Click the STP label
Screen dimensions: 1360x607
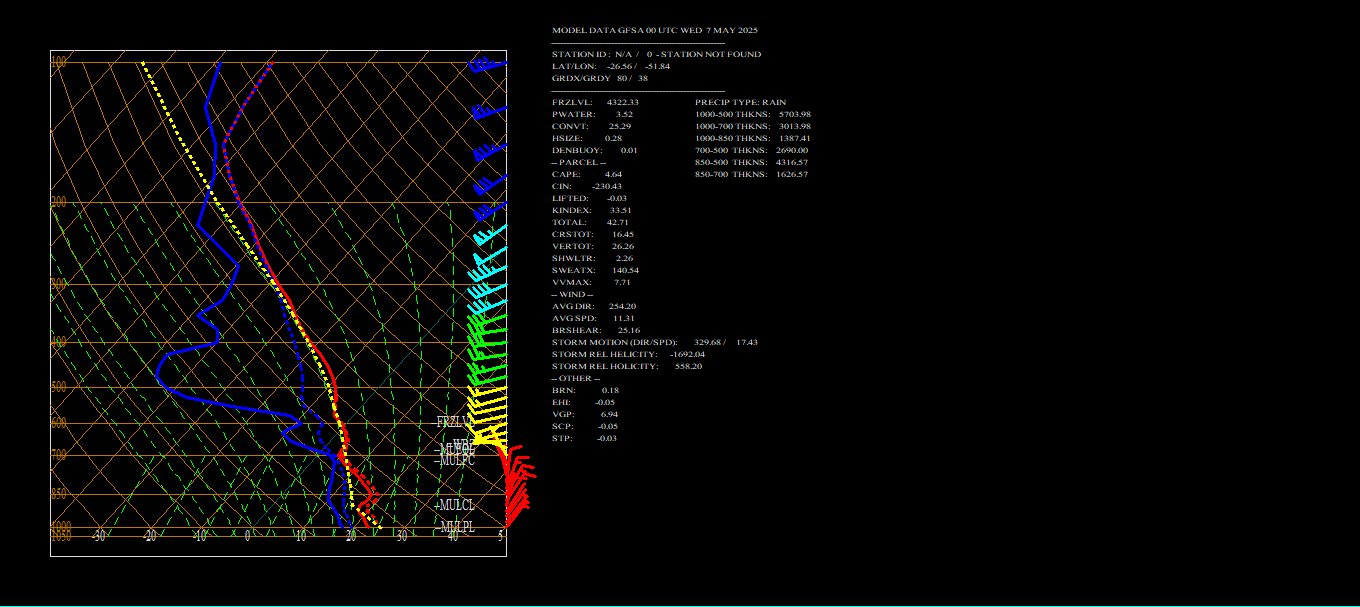click(561, 438)
